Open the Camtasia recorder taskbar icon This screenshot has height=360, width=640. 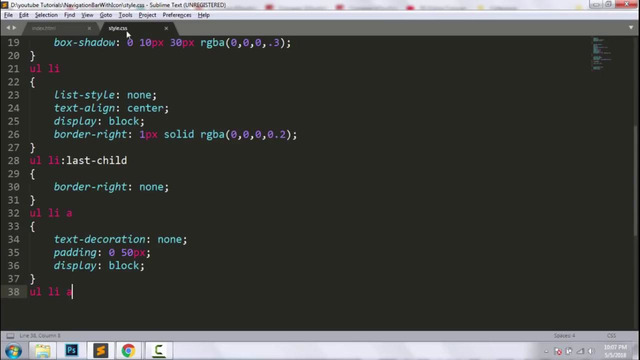(x=158, y=351)
